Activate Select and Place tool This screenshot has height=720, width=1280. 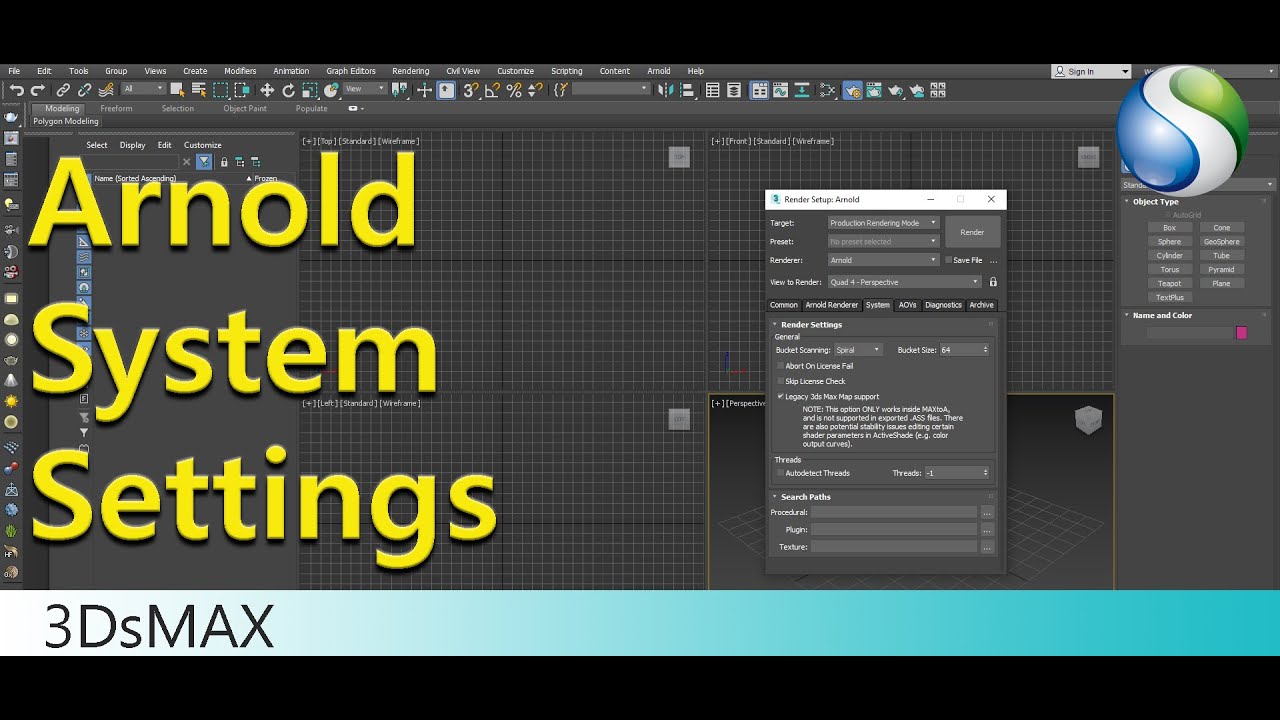point(331,90)
